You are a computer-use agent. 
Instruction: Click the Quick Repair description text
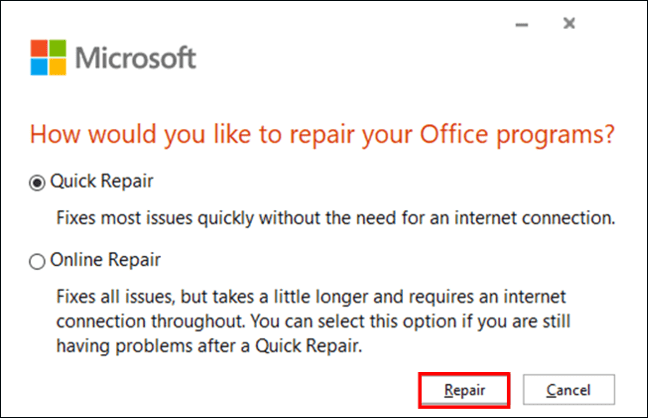click(x=332, y=215)
